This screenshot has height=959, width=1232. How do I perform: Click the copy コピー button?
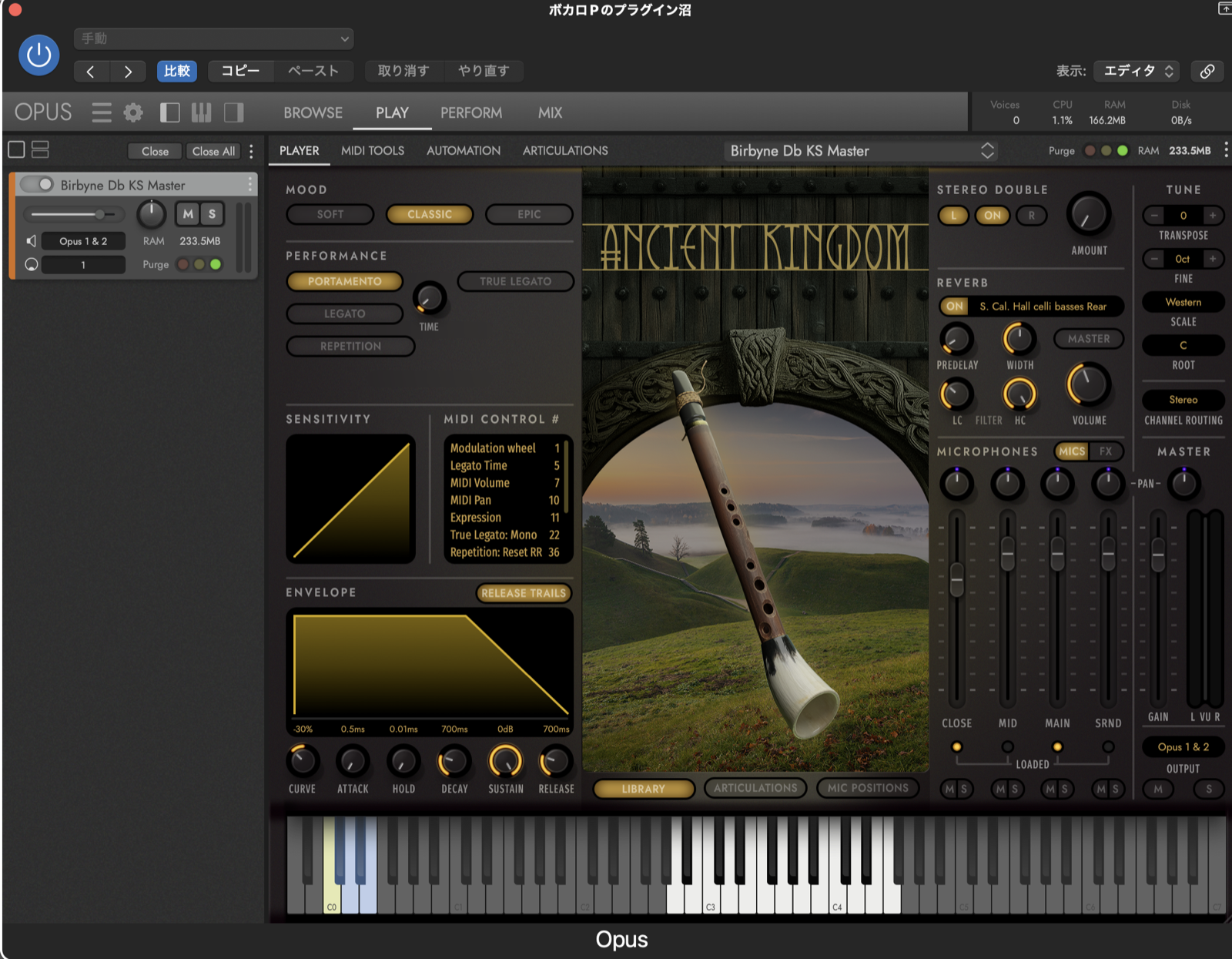(241, 71)
